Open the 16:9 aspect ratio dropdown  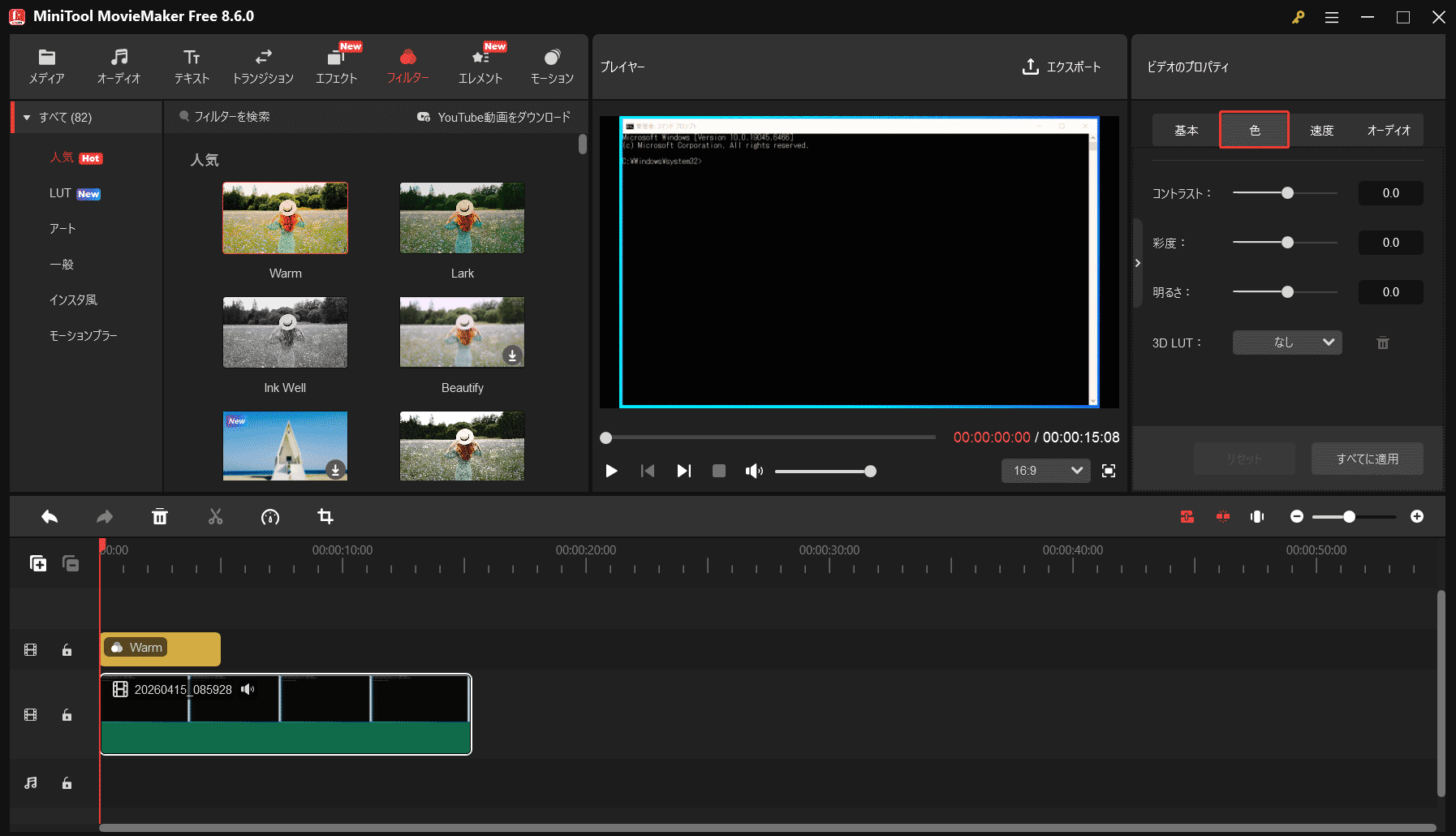click(x=1045, y=471)
